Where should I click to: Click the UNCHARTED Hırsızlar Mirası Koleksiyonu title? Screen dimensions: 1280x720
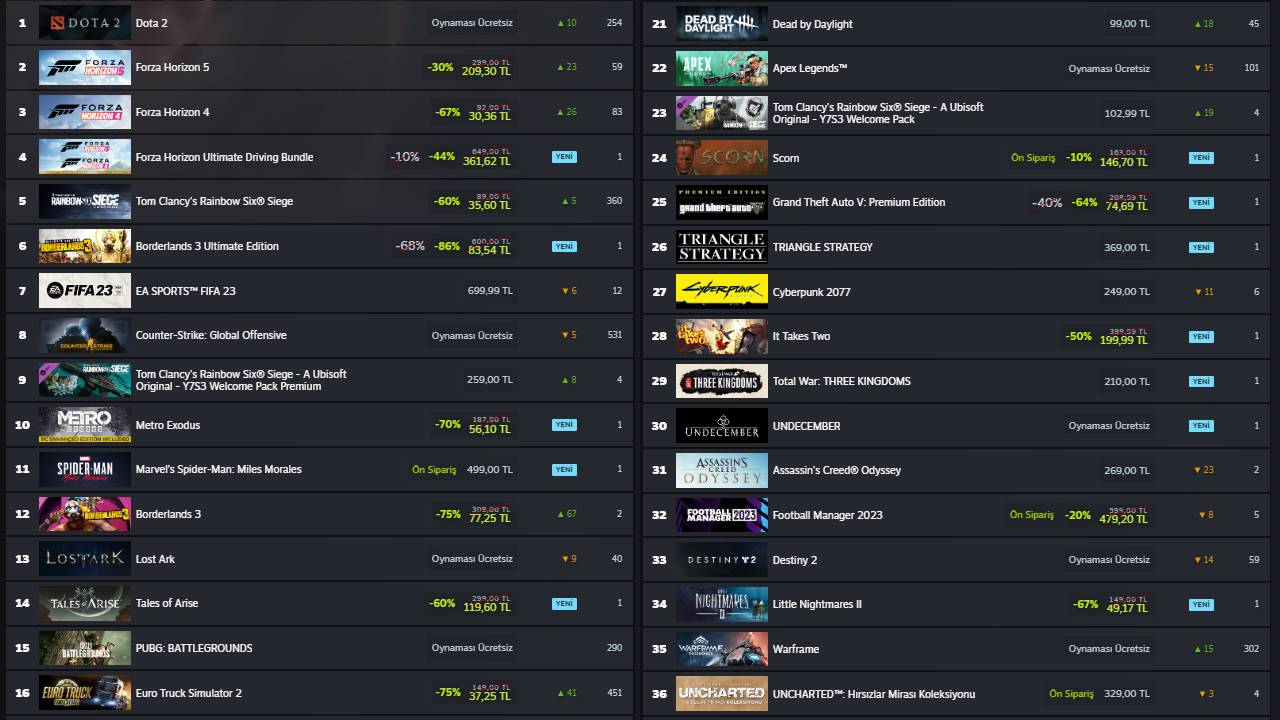(873, 694)
